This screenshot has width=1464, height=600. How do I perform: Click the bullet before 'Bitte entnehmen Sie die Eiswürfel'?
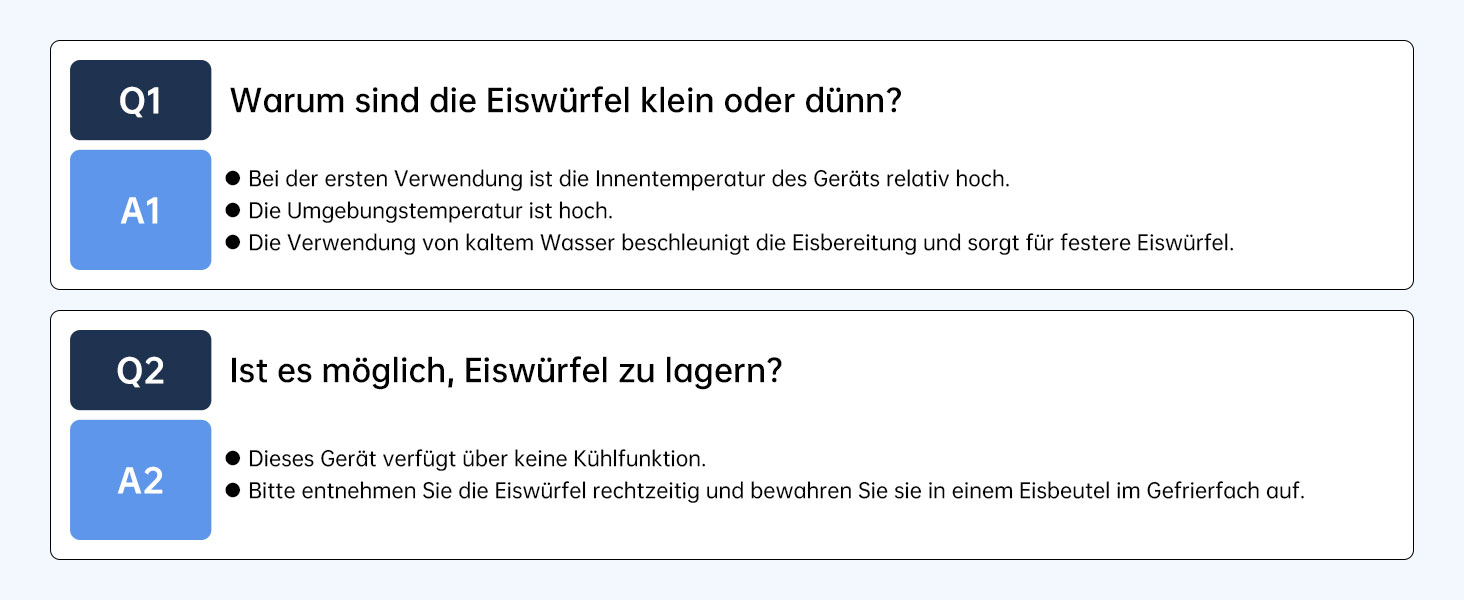pos(234,491)
